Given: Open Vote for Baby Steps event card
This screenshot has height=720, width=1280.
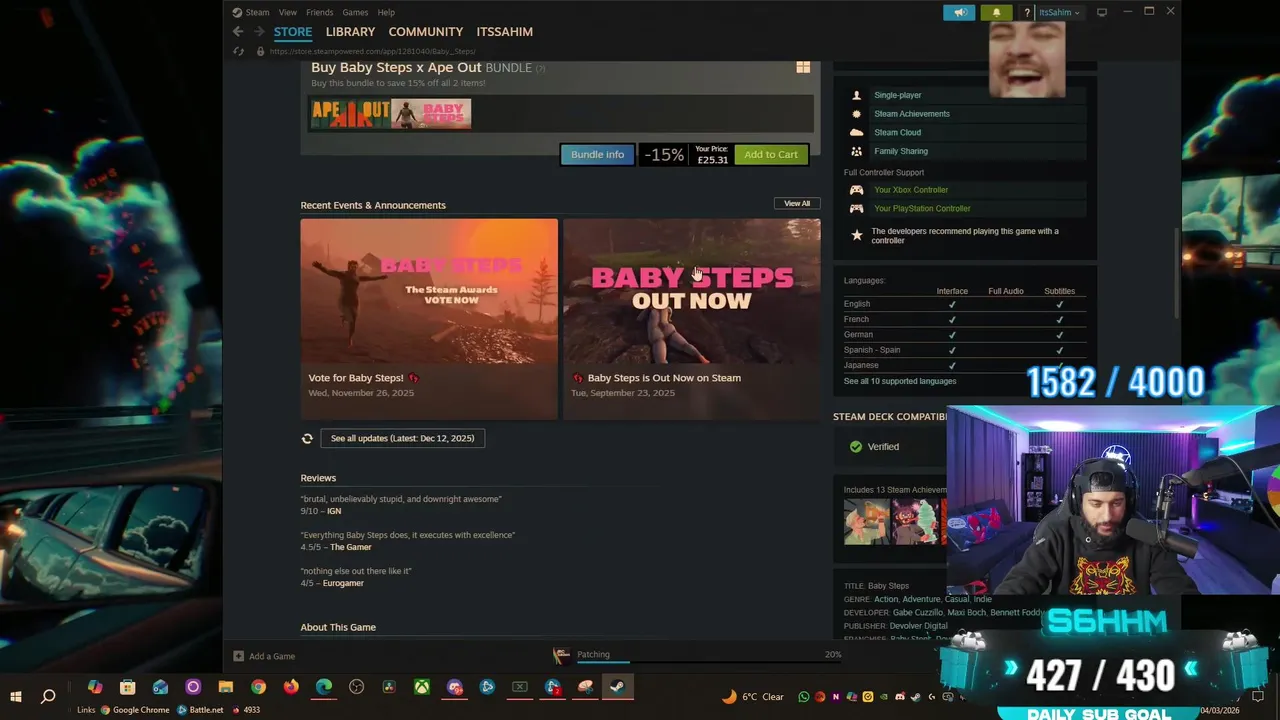Looking at the screenshot, I should pyautogui.click(x=429, y=318).
